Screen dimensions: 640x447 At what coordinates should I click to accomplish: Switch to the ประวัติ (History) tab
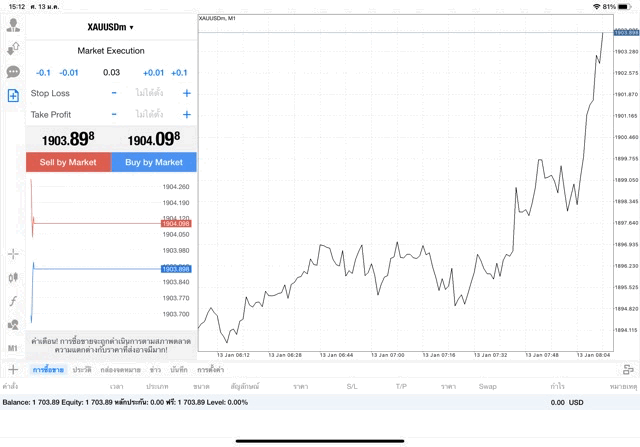[82, 370]
